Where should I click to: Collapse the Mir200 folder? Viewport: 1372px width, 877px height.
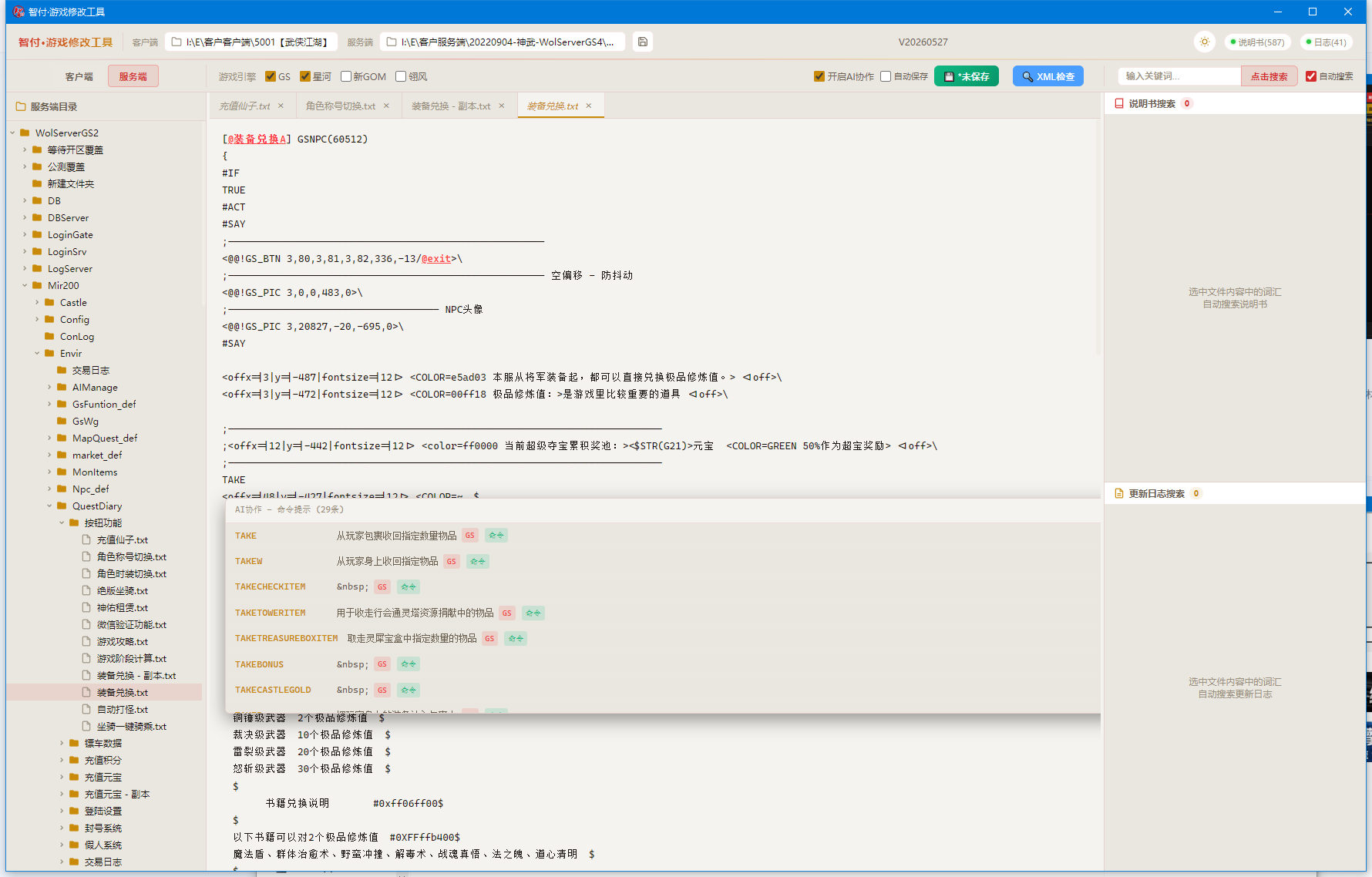(25, 285)
